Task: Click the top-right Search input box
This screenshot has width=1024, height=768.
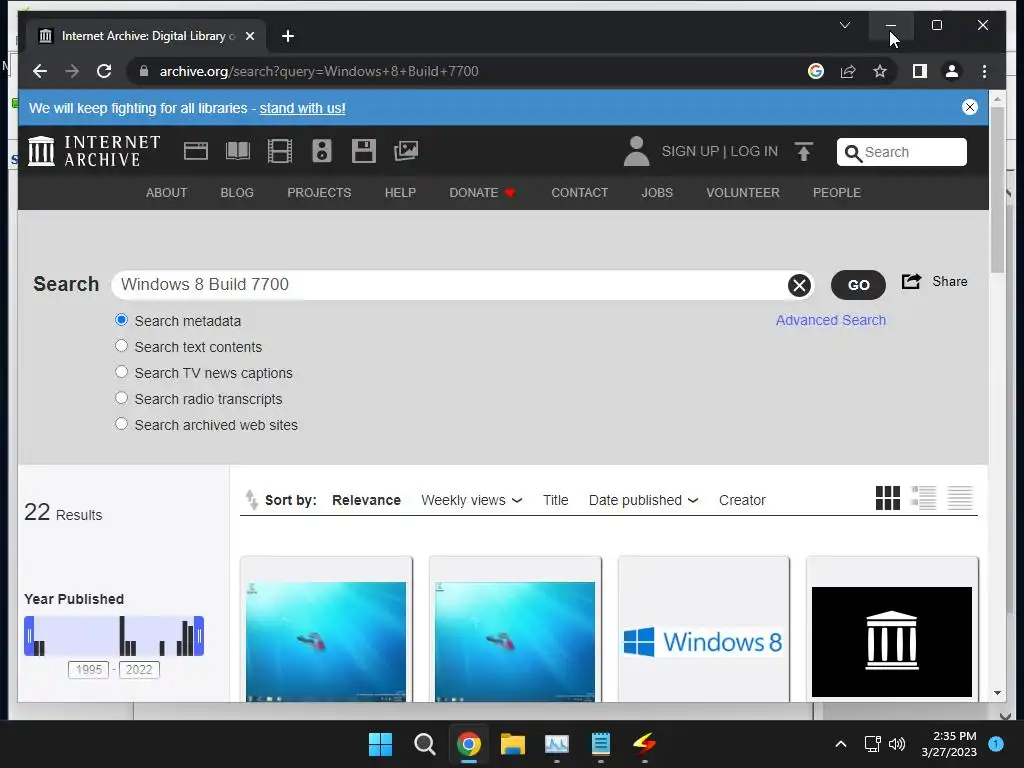Action: click(902, 152)
